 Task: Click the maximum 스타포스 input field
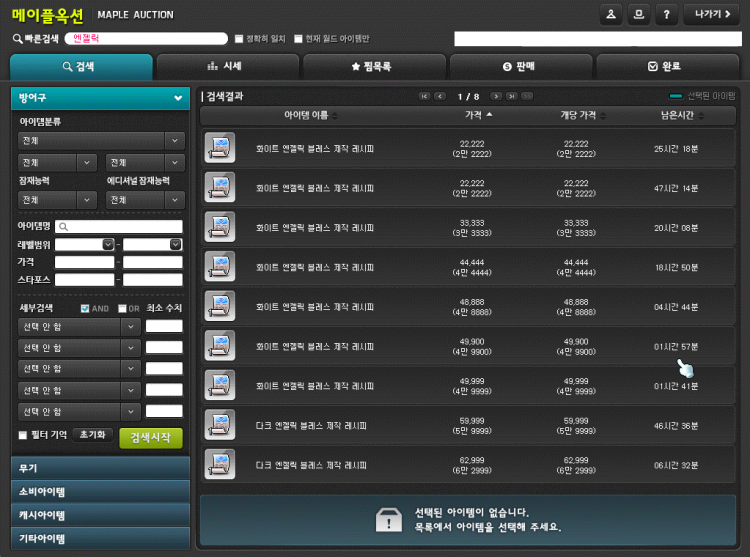pos(153,280)
